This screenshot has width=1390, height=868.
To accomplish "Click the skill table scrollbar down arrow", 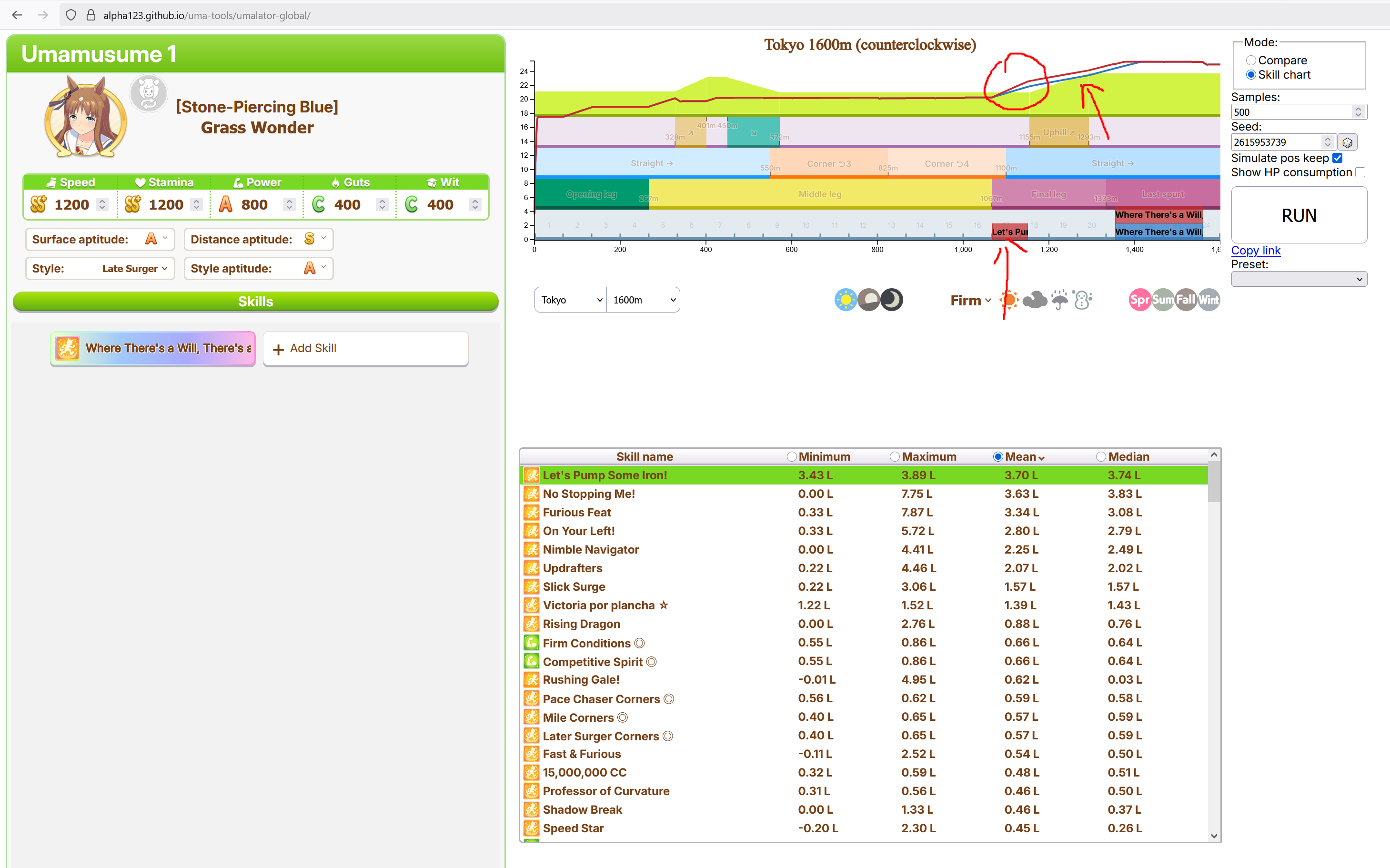I will pos(1214,836).
